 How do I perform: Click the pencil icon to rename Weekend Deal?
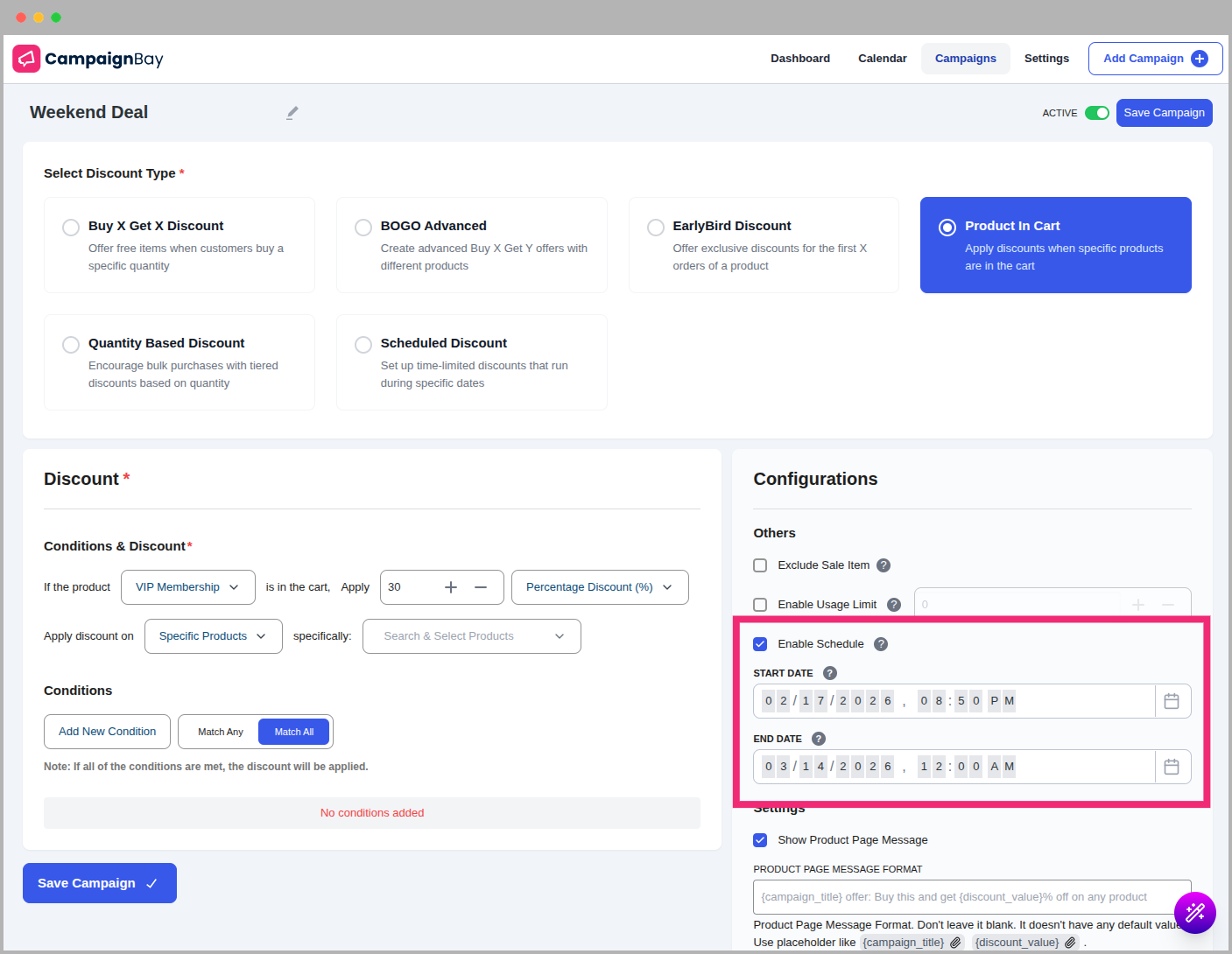tap(292, 113)
